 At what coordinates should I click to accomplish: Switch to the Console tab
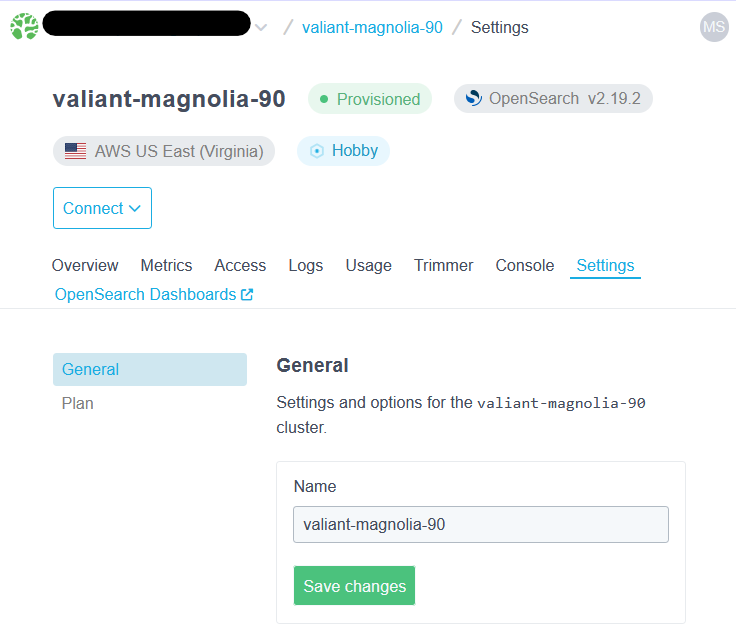point(524,265)
